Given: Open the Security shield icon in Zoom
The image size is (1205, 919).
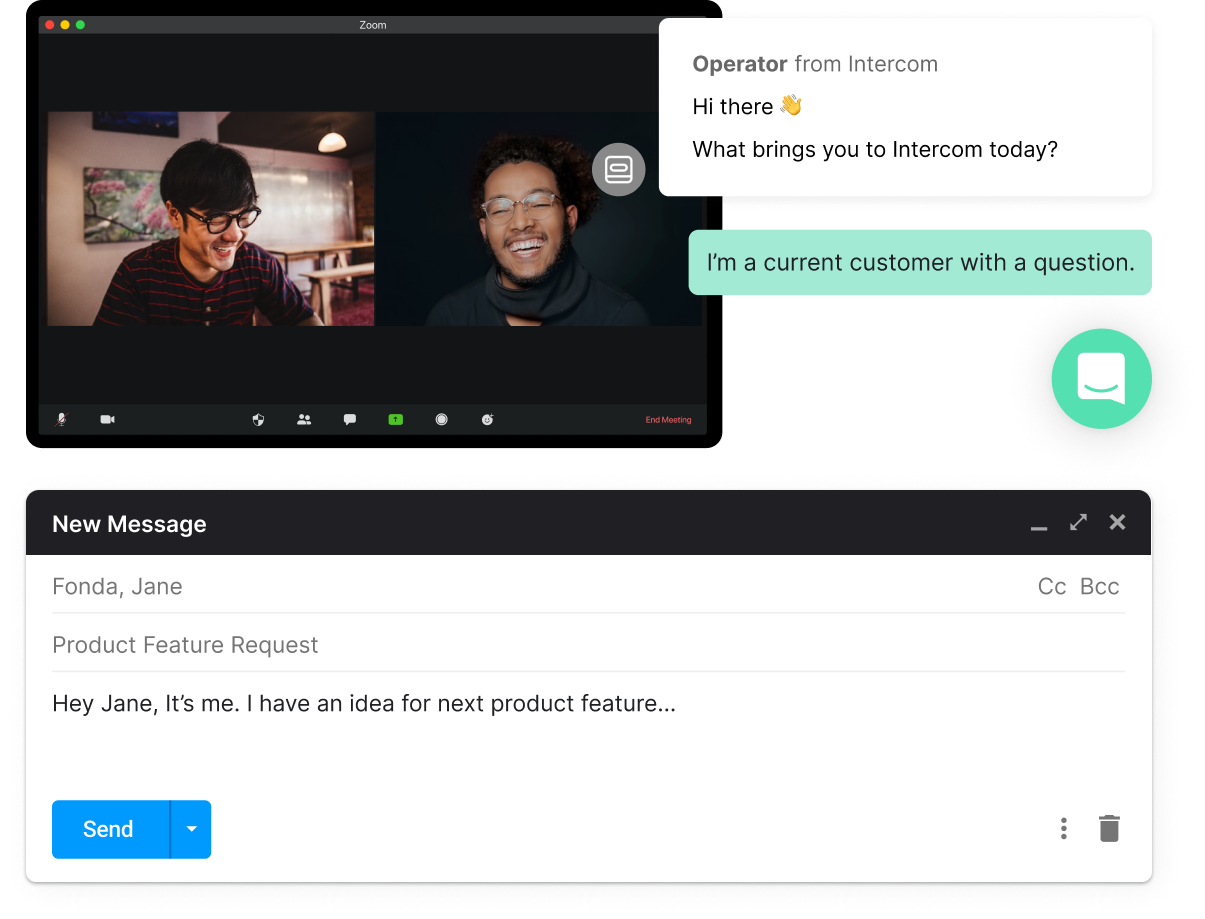Looking at the screenshot, I should pos(258,420).
